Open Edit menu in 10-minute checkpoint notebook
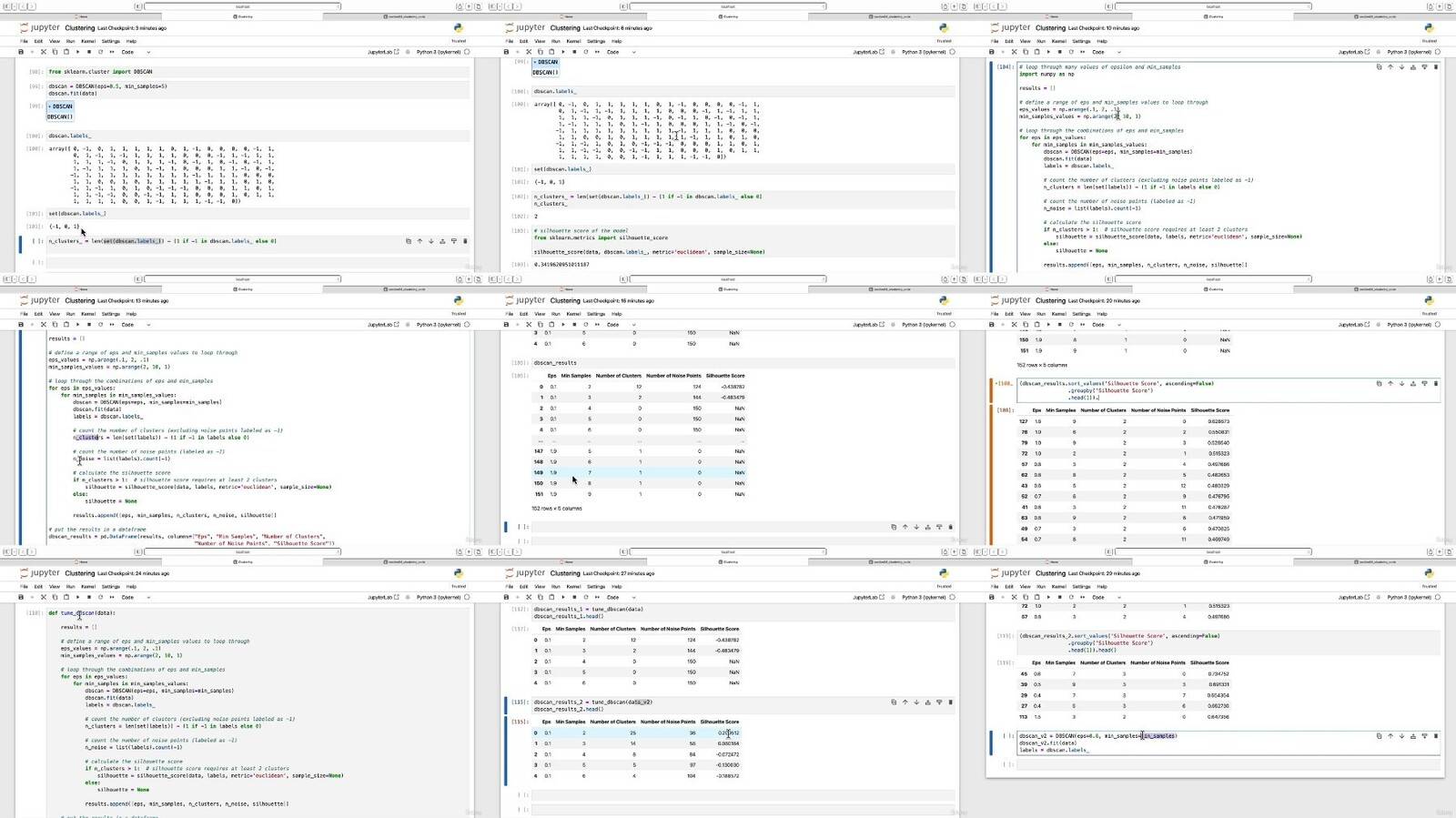Screen dimensions: 1456x818 [1009, 41]
